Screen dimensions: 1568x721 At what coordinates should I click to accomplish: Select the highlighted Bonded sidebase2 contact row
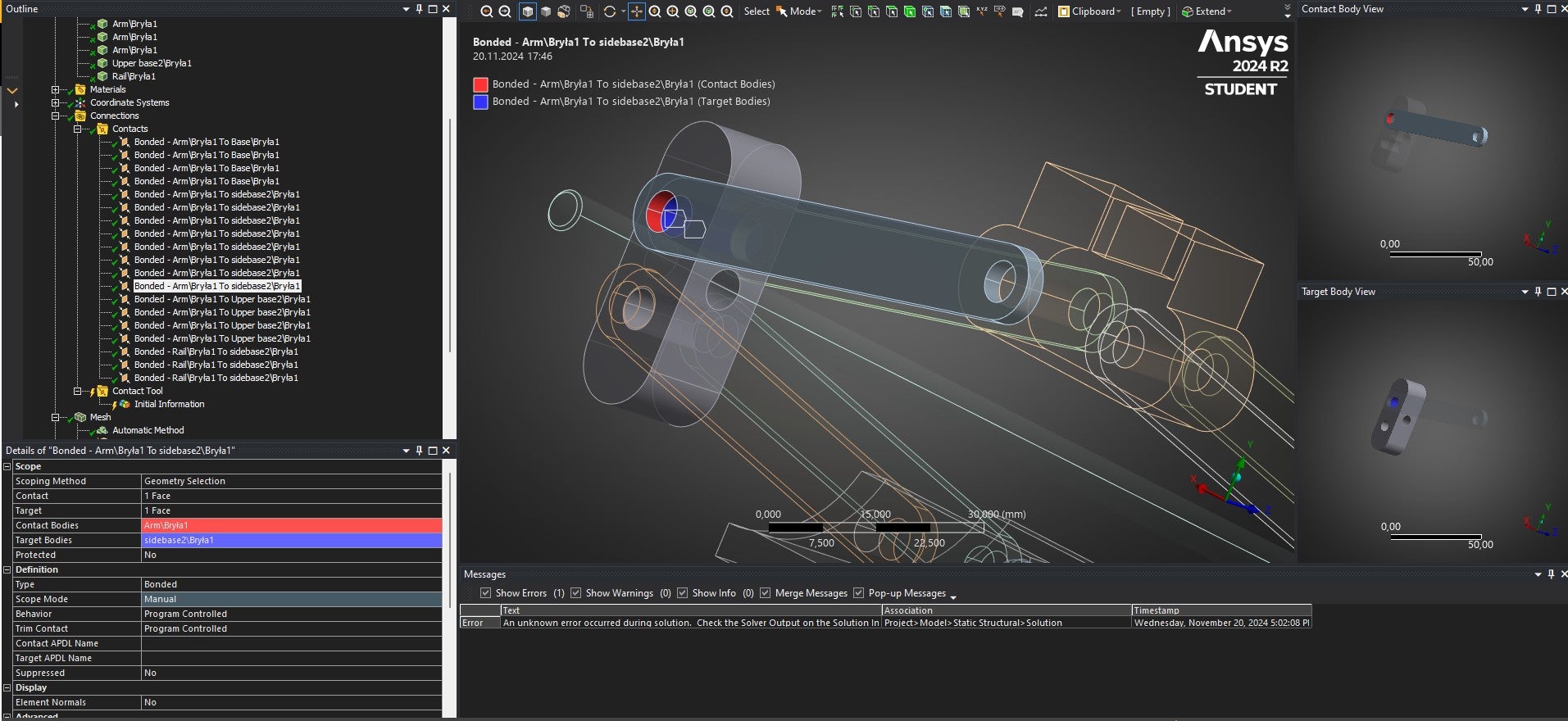[217, 286]
